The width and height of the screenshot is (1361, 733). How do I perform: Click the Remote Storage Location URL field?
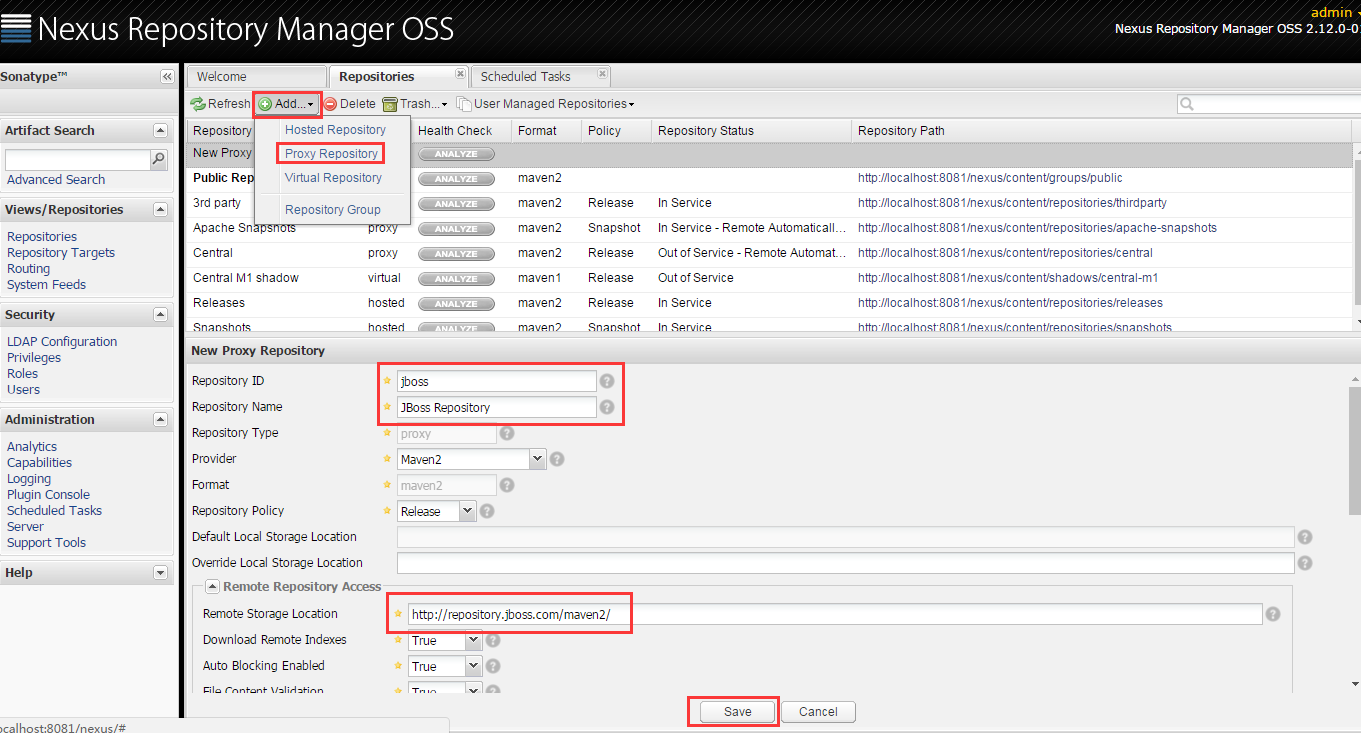pos(835,614)
